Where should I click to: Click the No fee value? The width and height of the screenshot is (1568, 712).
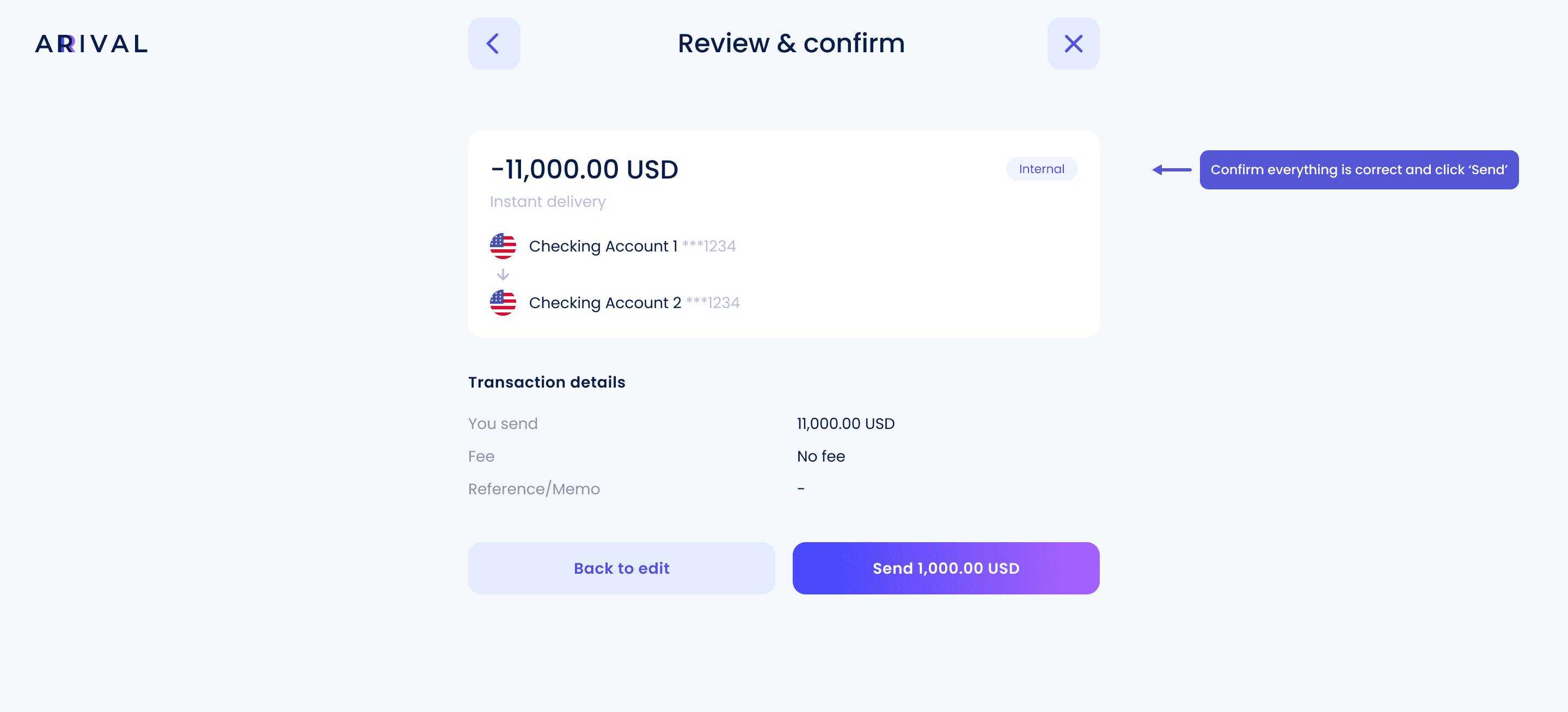point(820,456)
